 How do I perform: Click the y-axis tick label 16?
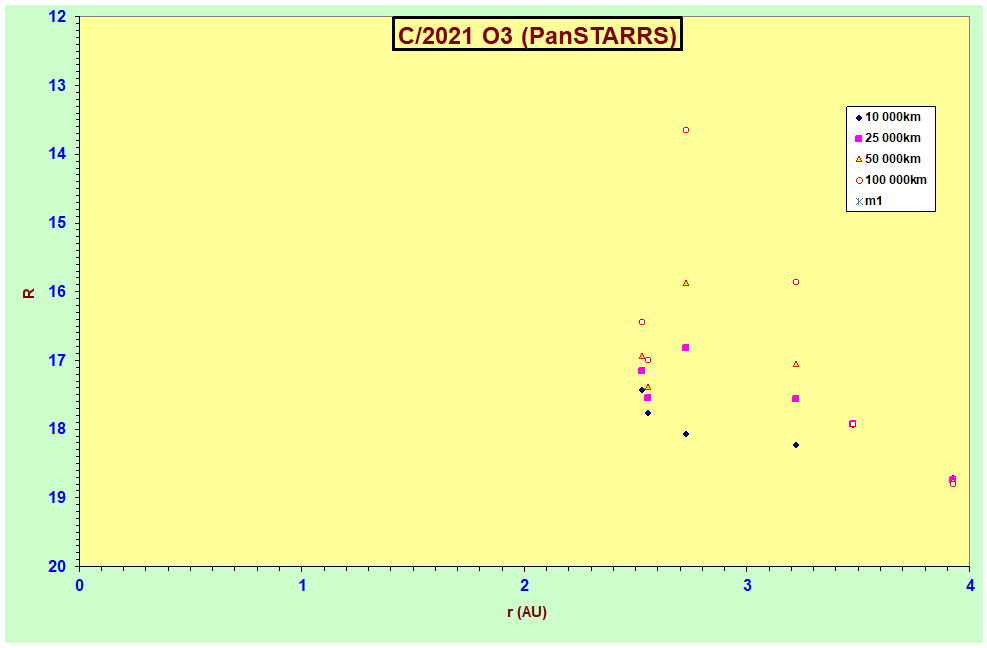57,292
